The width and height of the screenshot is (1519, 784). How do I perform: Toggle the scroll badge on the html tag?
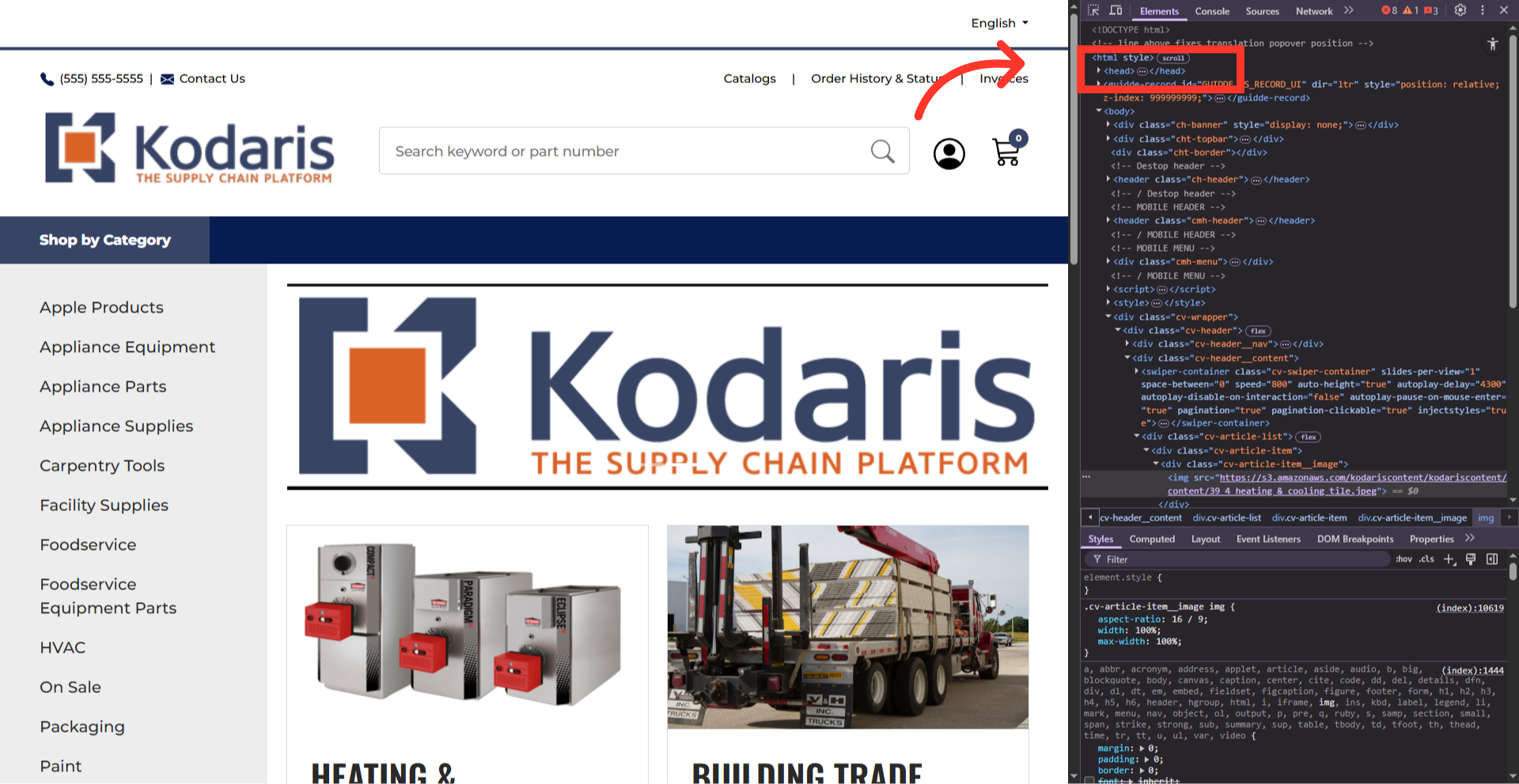(1173, 58)
